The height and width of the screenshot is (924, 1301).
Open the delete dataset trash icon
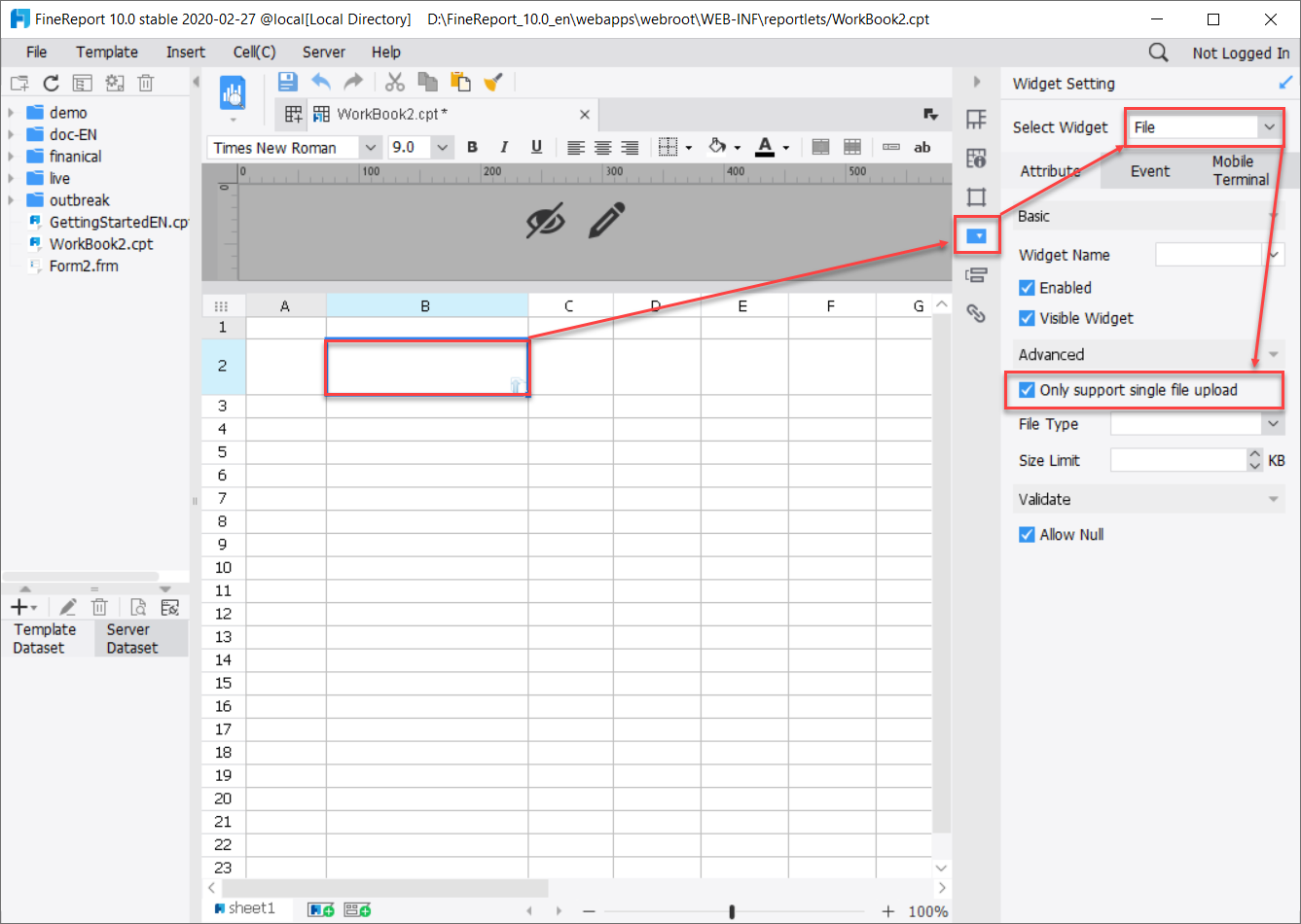(99, 607)
